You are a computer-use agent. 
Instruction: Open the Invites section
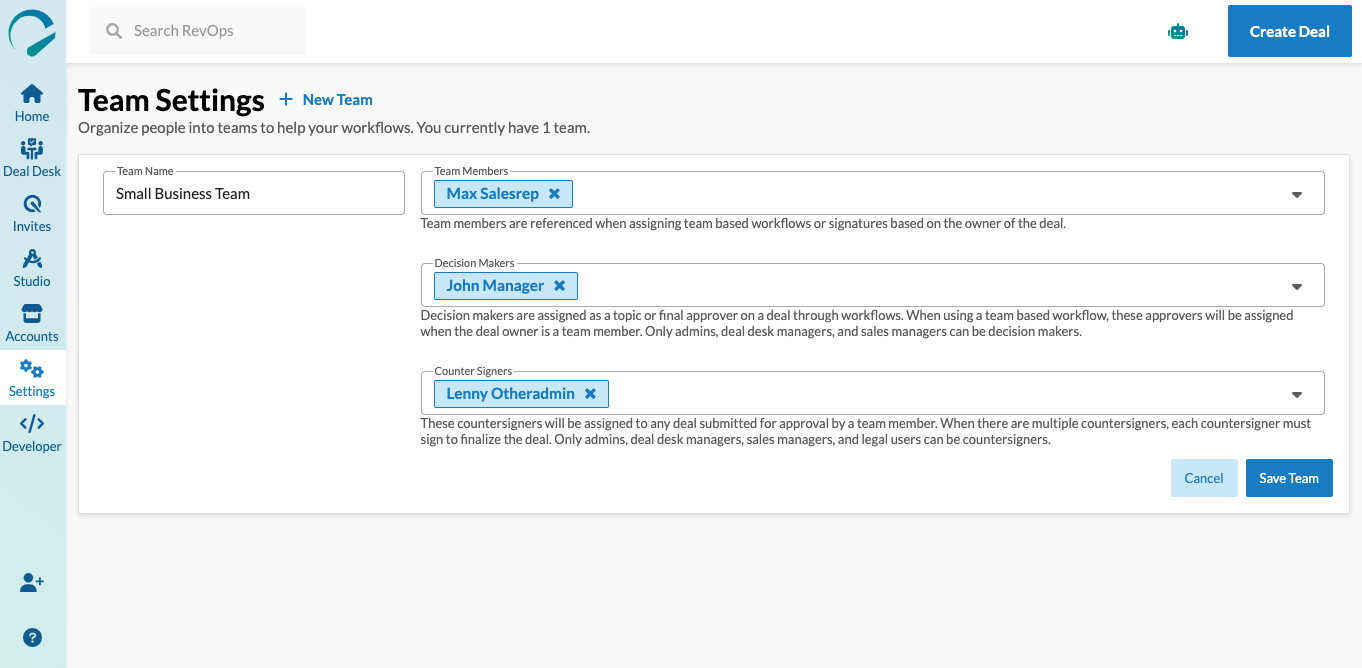pyautogui.click(x=31, y=212)
